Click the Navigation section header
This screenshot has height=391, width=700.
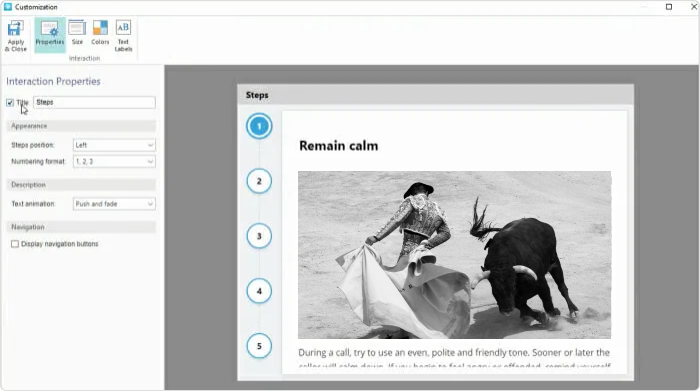coord(81,227)
